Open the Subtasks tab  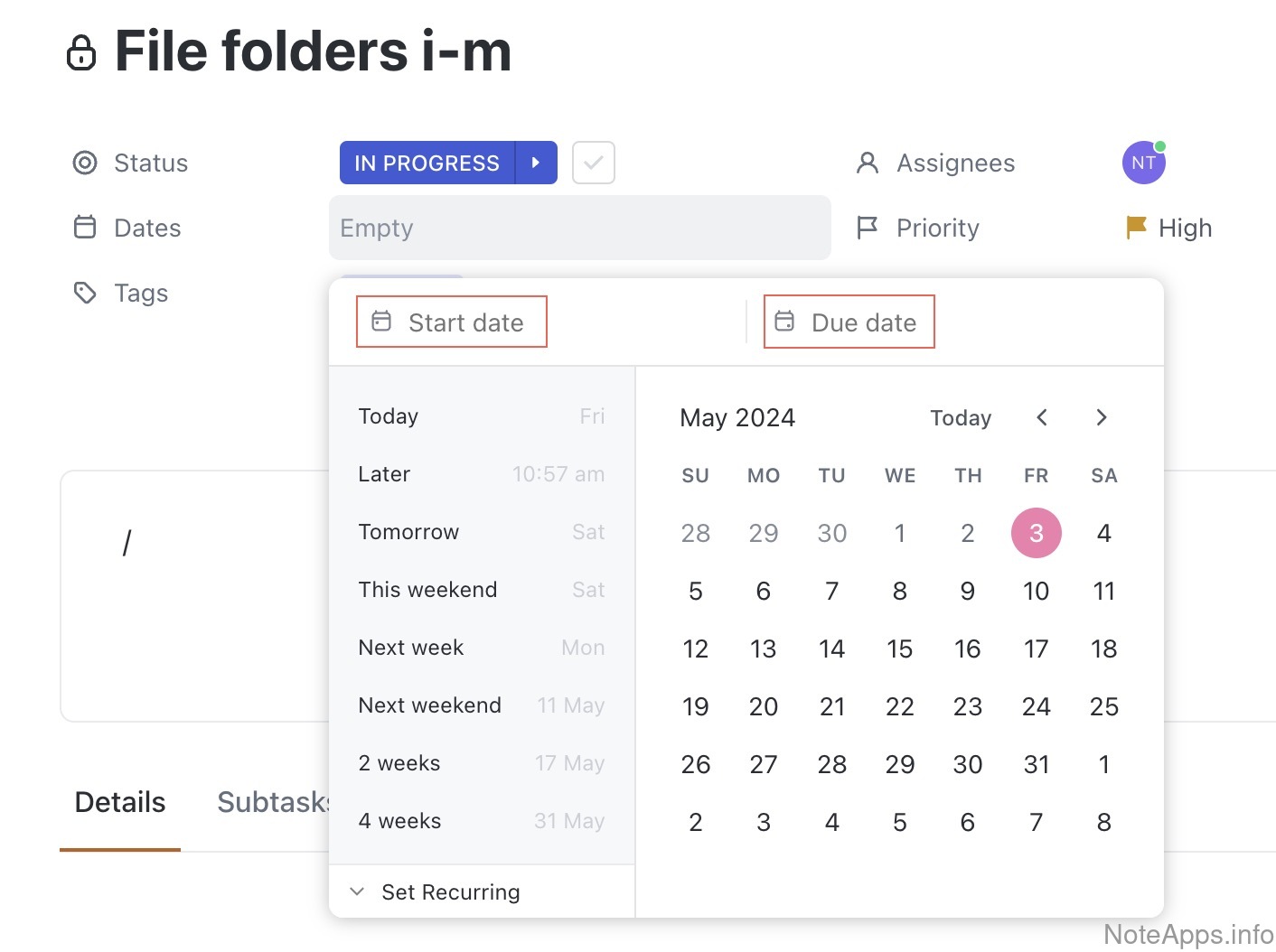(x=273, y=802)
